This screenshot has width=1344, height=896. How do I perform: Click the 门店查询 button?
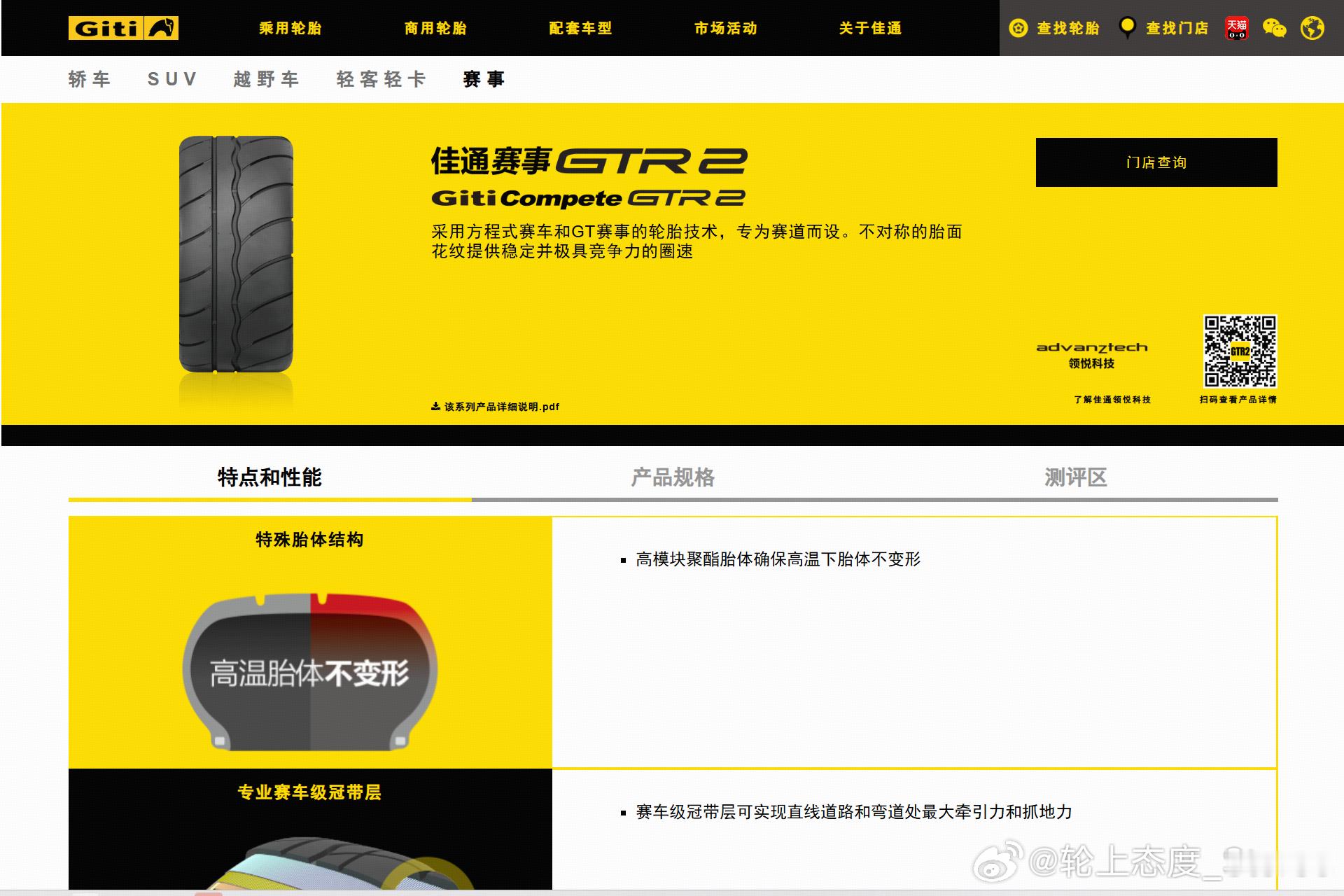[1156, 162]
